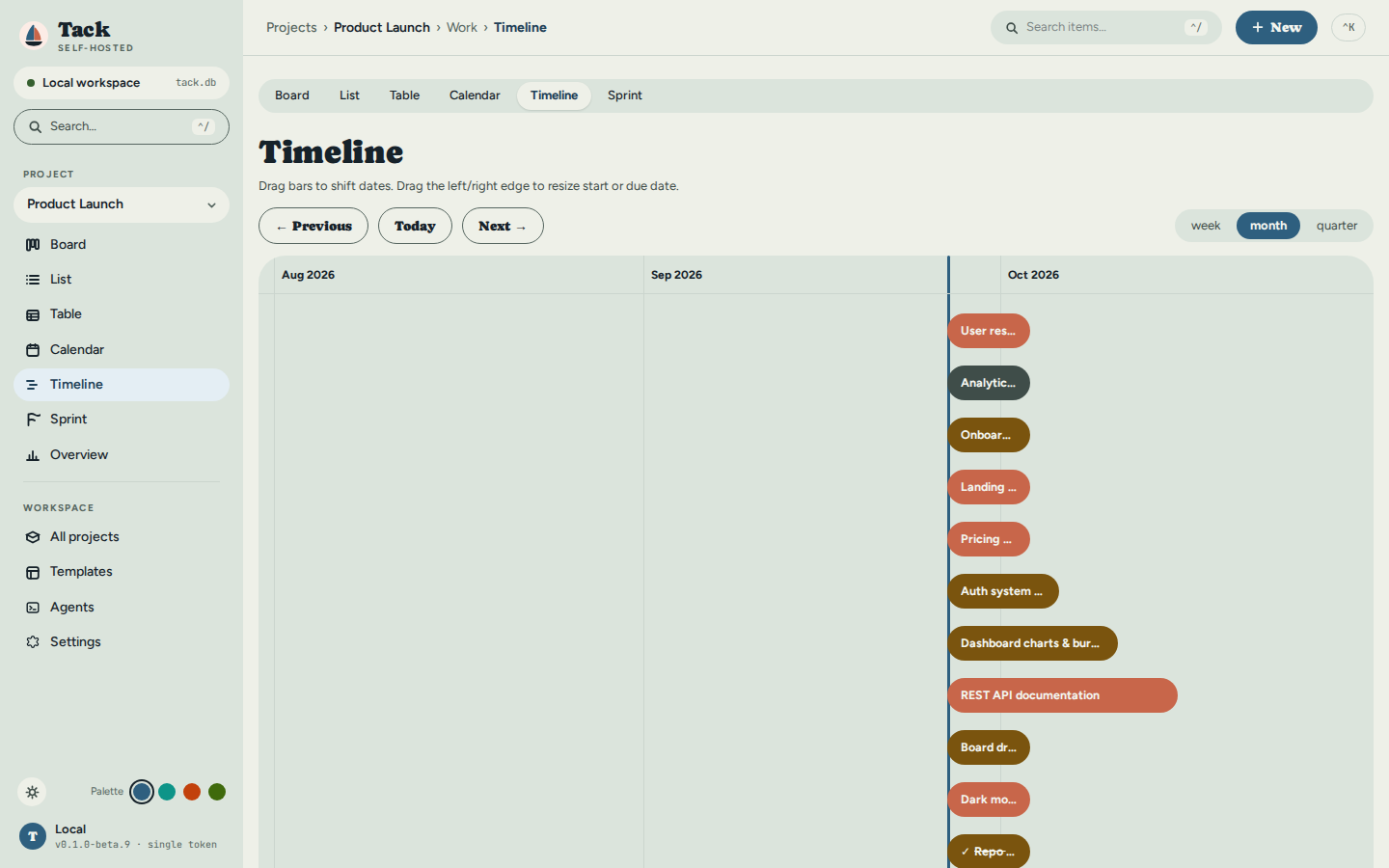Switch to the Calendar tab
Viewport: 1389px width, 868px height.
[x=475, y=95]
